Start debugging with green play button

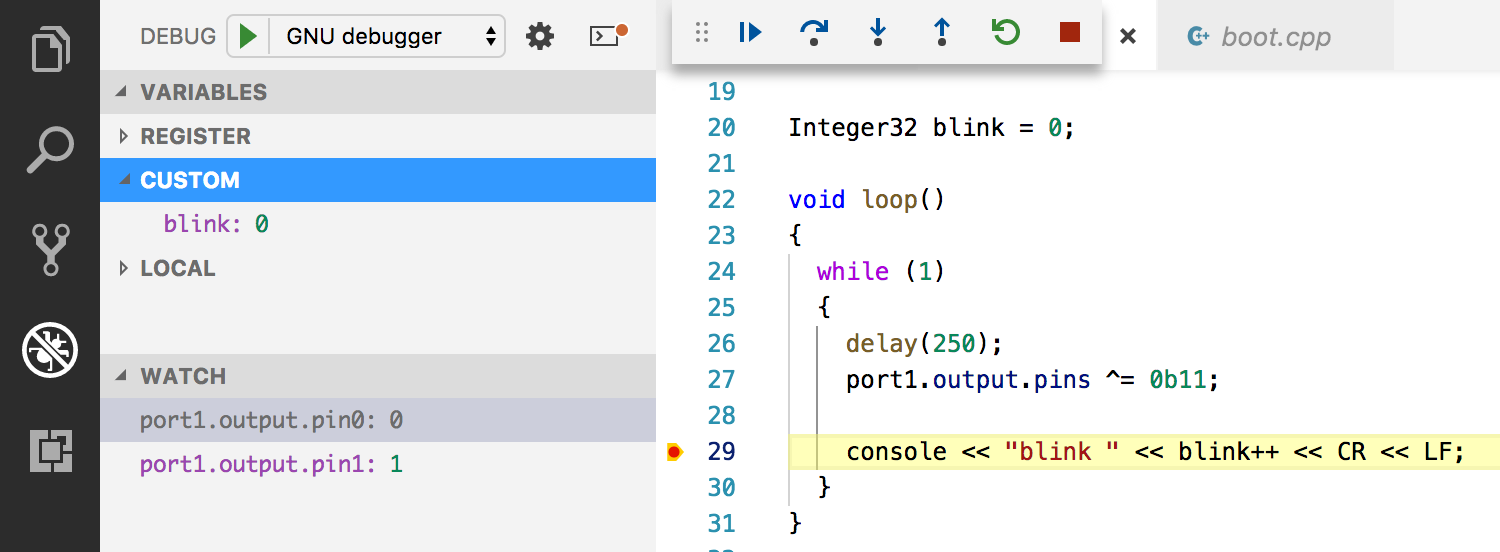(x=249, y=37)
